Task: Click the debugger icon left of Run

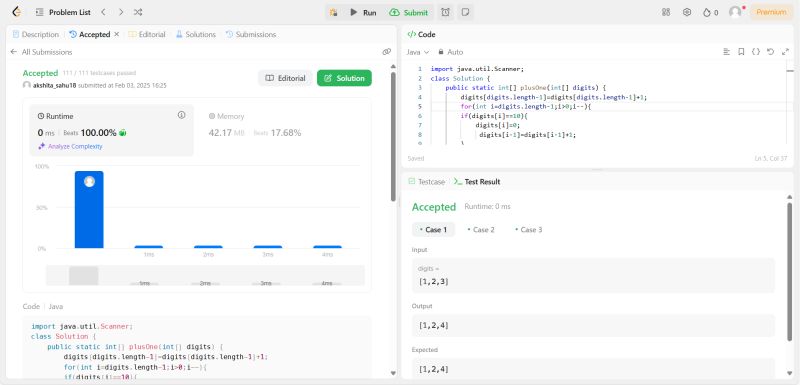Action: pos(334,12)
